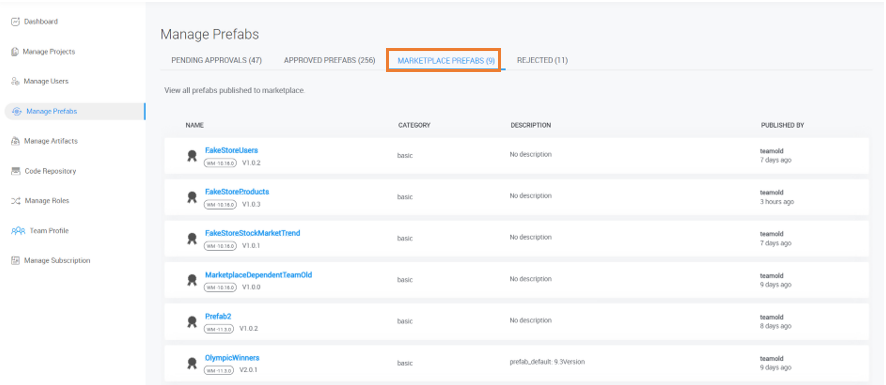Click the Team Profile group icon
This screenshot has height=385, width=886.
tap(18, 231)
